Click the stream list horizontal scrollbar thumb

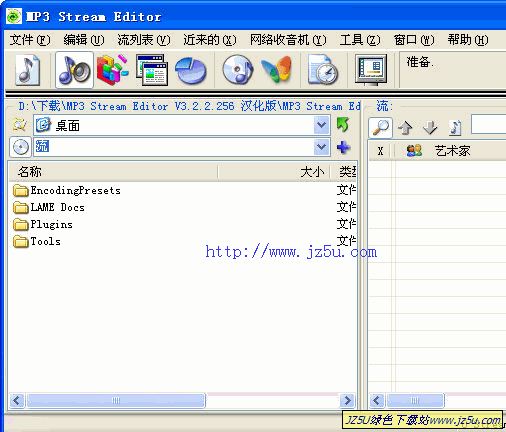(415, 400)
